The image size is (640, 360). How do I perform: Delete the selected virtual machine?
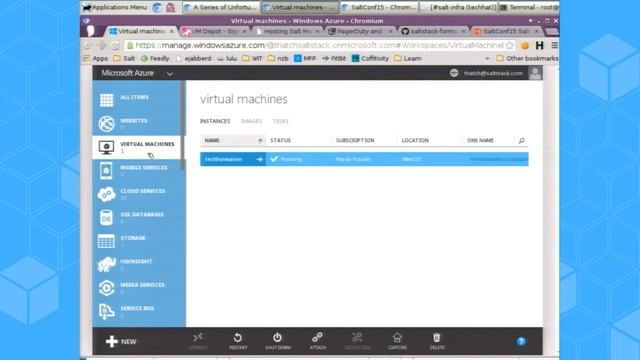[437, 341]
